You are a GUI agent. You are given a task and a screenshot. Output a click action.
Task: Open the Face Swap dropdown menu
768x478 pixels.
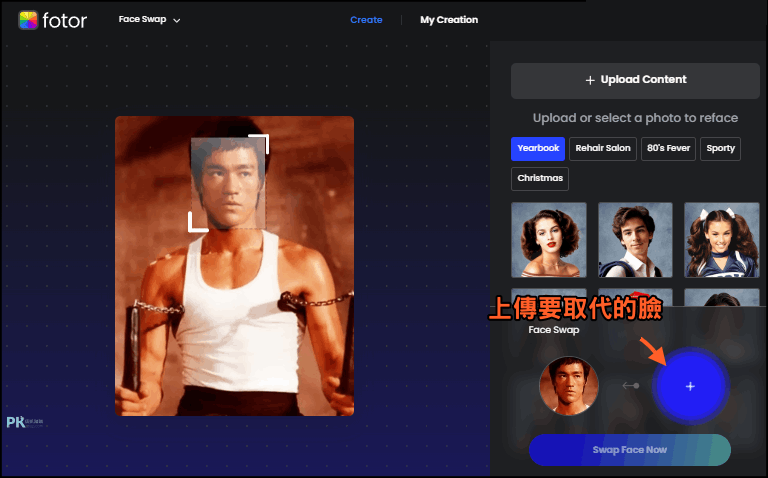click(149, 20)
